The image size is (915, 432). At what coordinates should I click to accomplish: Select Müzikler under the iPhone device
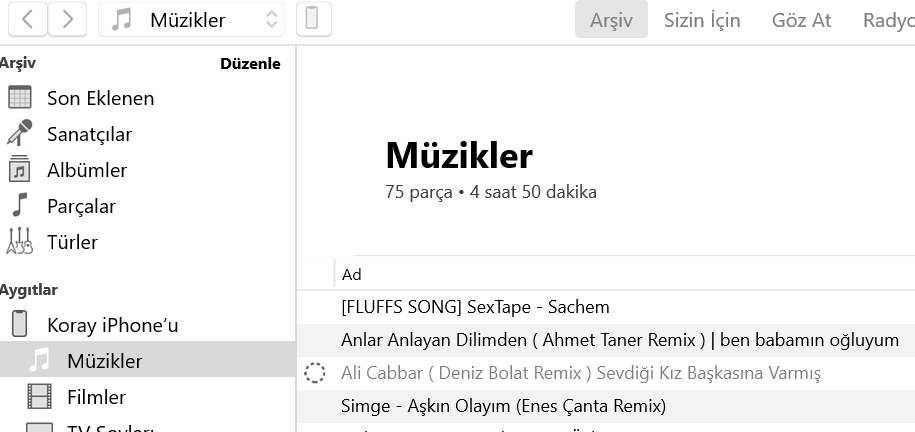(104, 361)
